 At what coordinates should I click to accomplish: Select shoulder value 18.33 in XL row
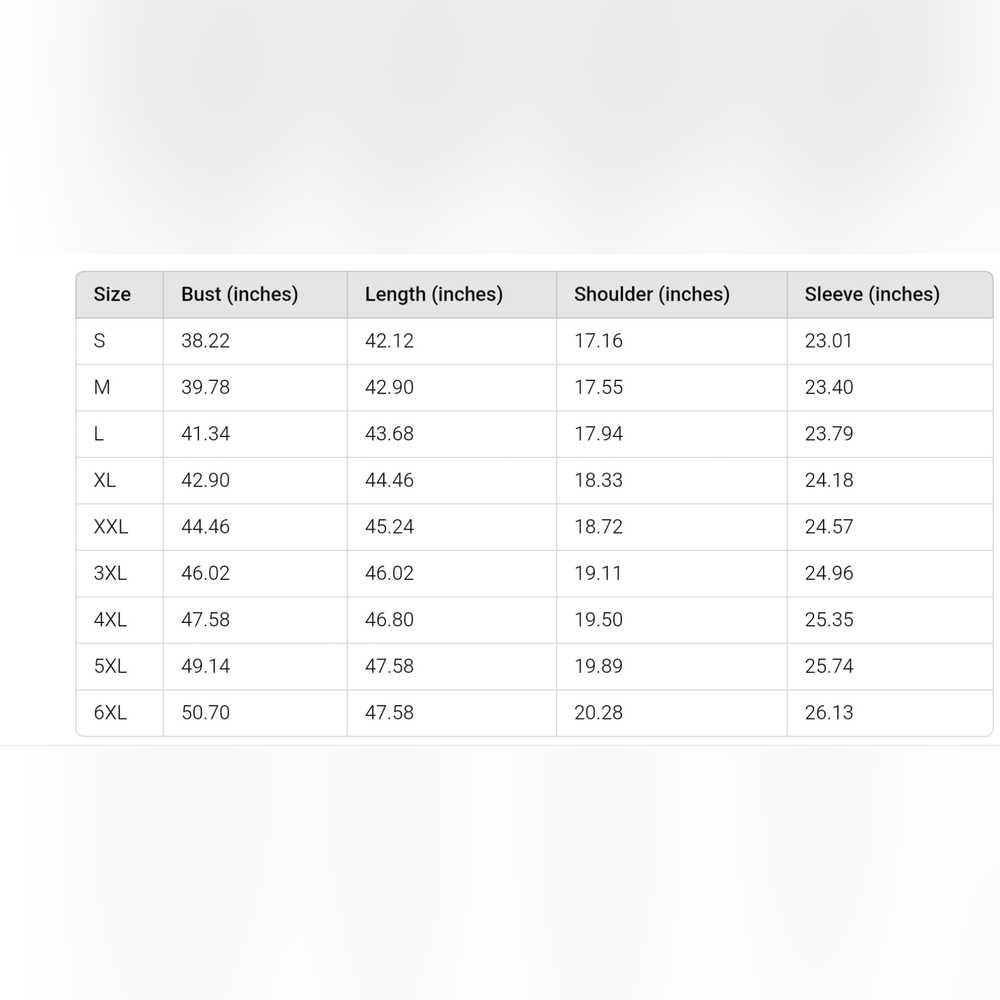click(598, 480)
